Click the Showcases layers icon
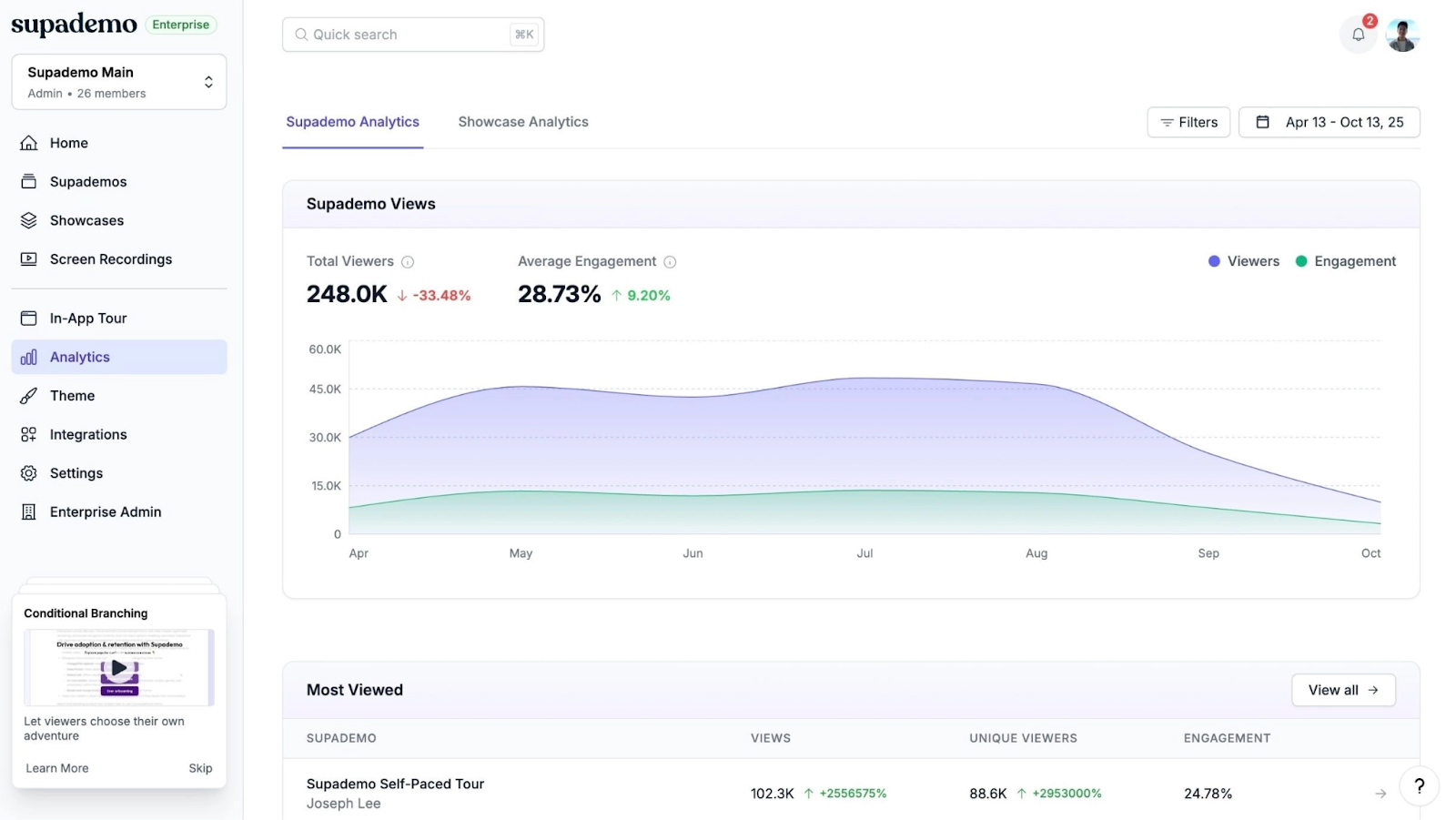This screenshot has height=820, width=1456. coord(29,220)
